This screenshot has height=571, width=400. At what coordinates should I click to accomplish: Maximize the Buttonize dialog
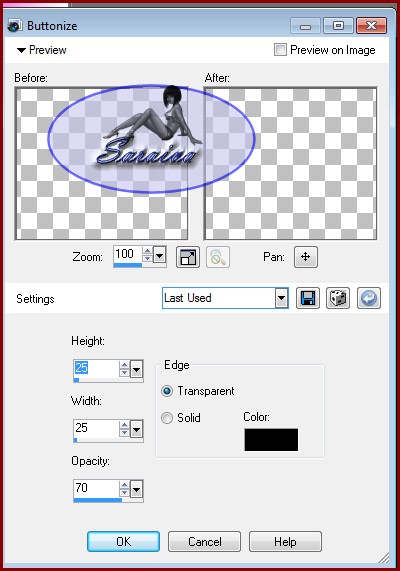(x=338, y=26)
